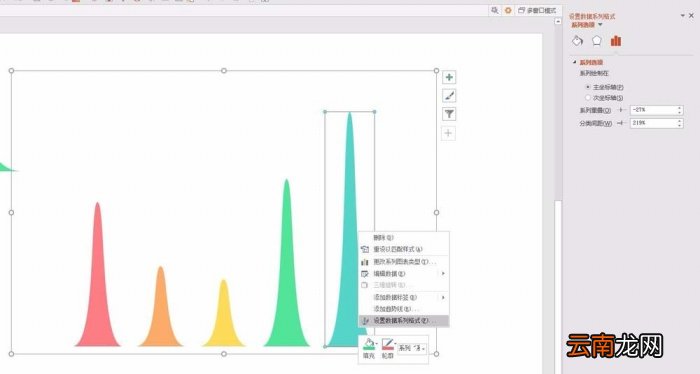The image size is (700, 374).
Task: Click the orange gear icon in top toolbar
Action: [508, 10]
